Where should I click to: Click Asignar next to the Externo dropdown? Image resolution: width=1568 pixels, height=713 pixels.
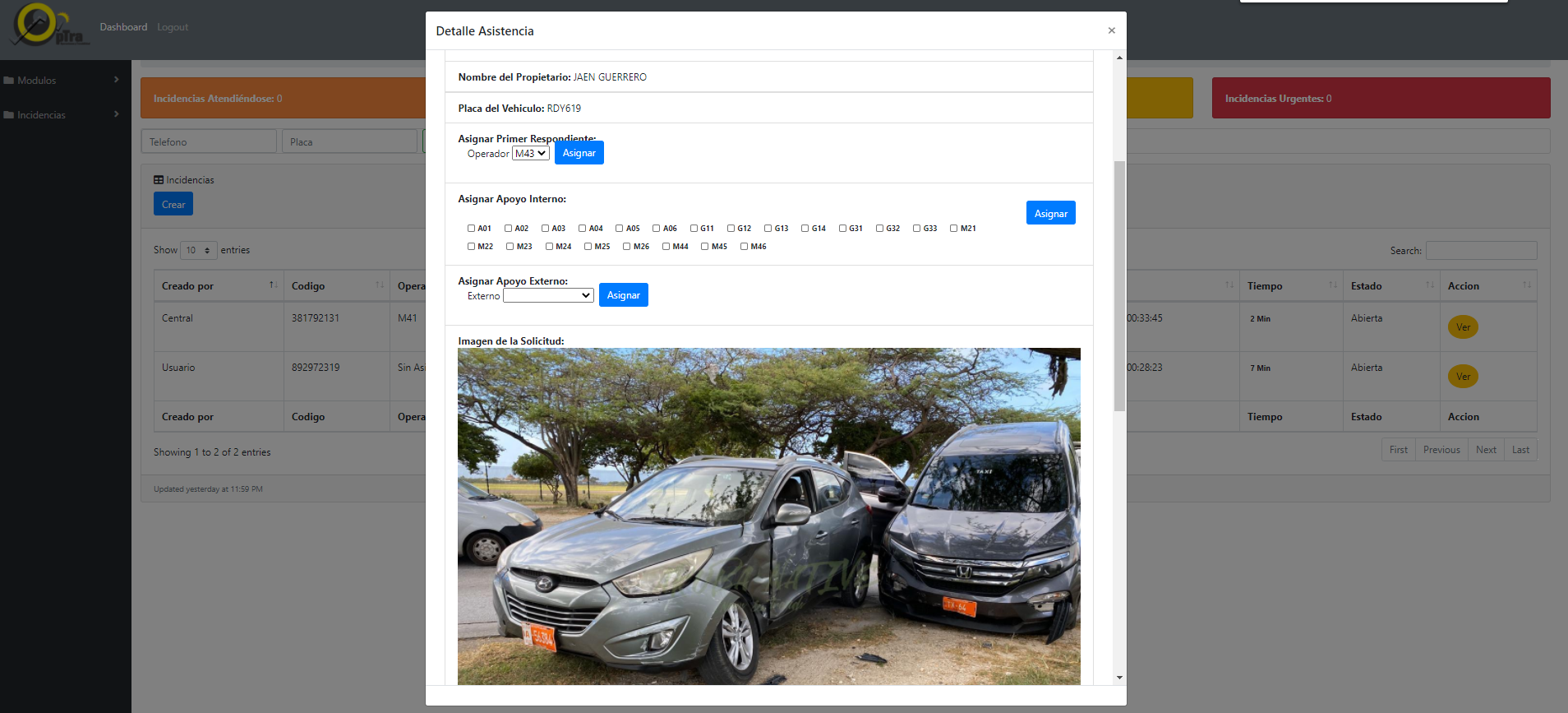624,295
